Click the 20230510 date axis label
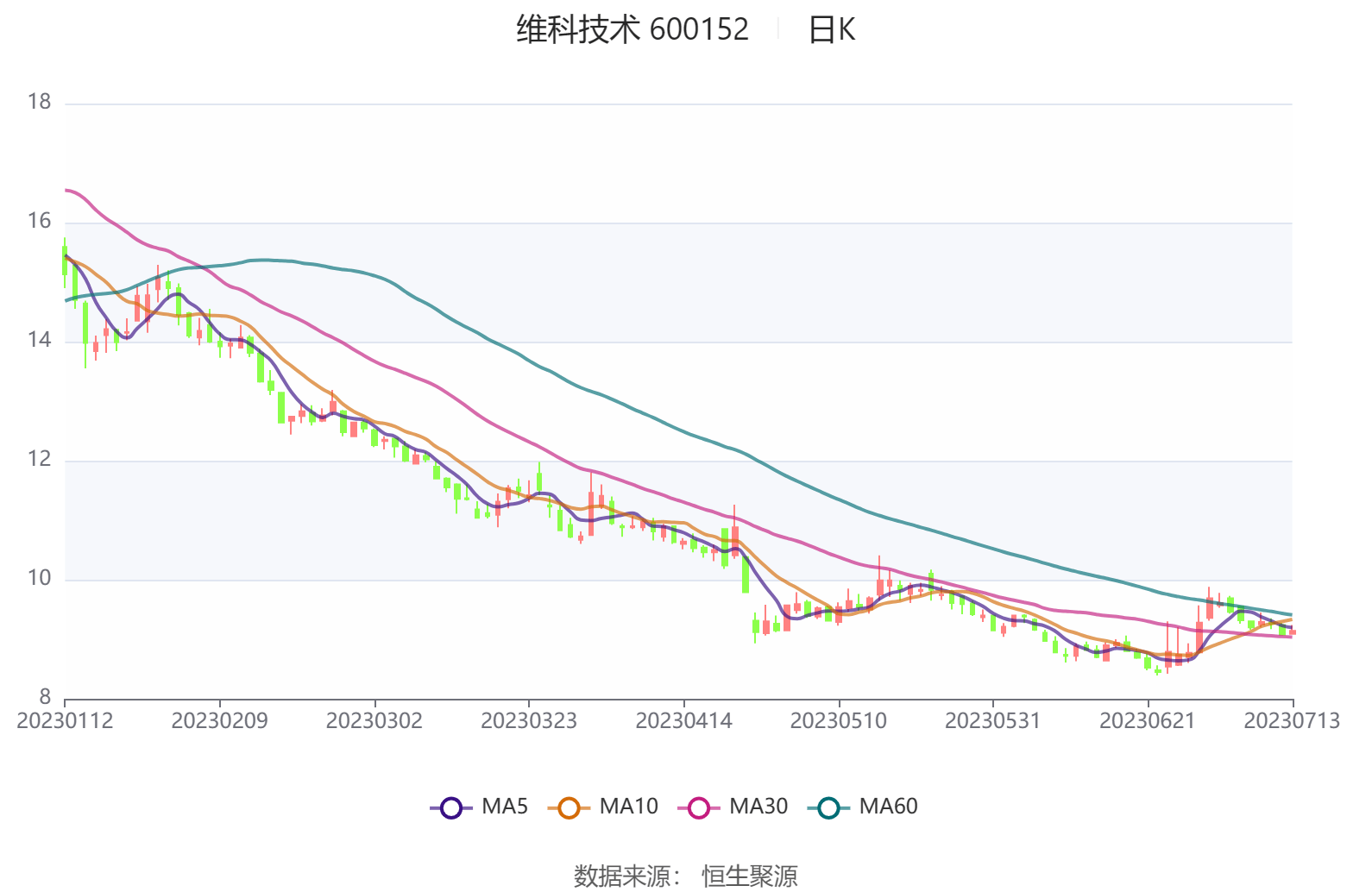This screenshot has height=892, width=1372. click(x=838, y=720)
